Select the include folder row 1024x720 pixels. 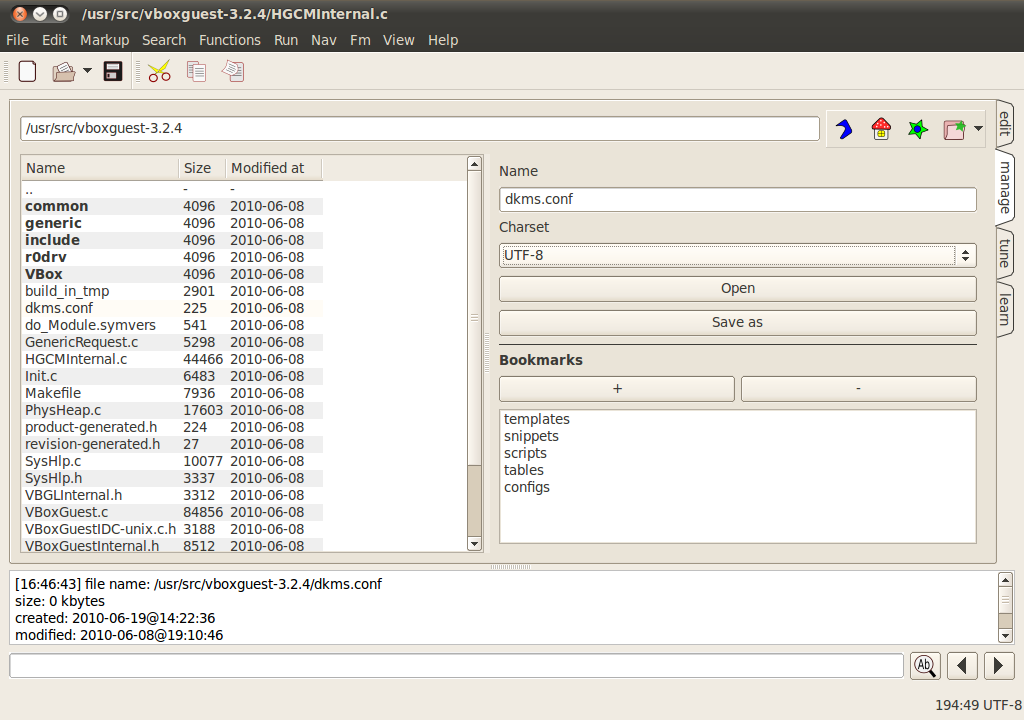[172, 240]
